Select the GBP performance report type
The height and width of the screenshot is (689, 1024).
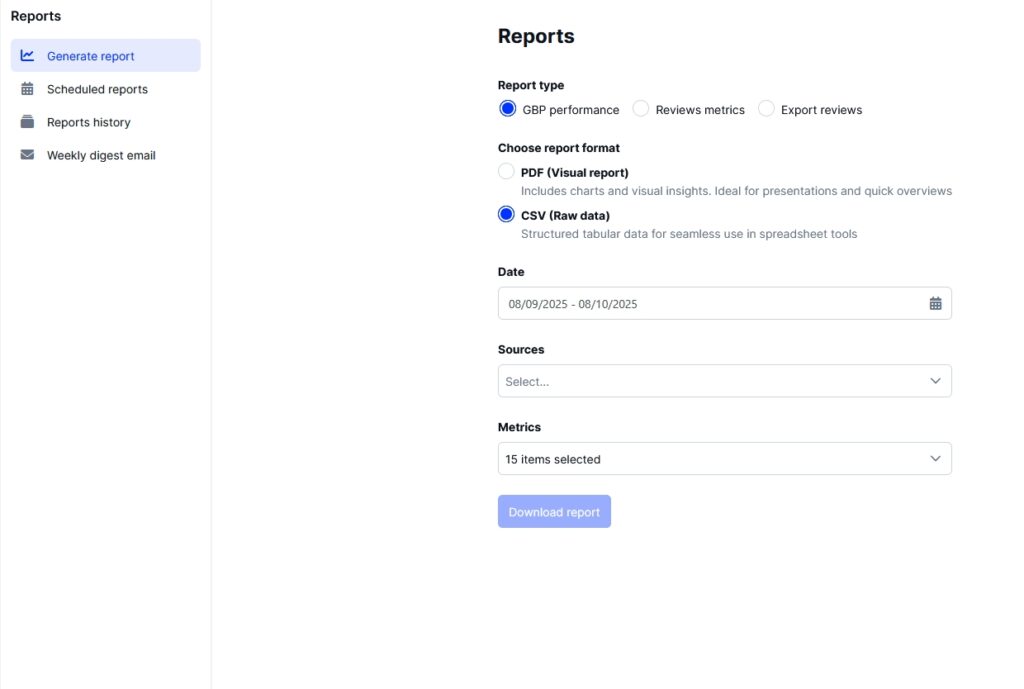point(508,109)
